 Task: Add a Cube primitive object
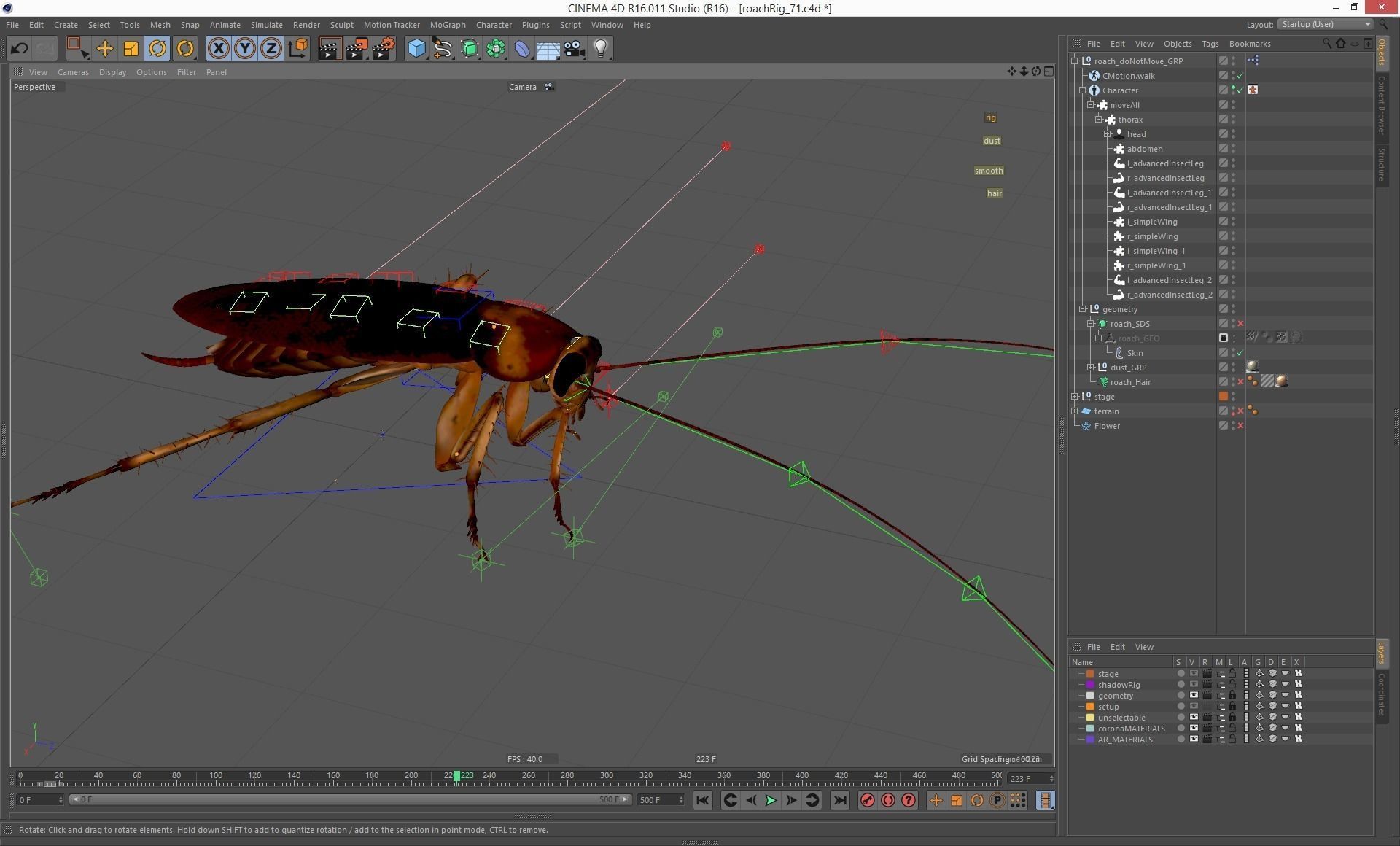(416, 49)
